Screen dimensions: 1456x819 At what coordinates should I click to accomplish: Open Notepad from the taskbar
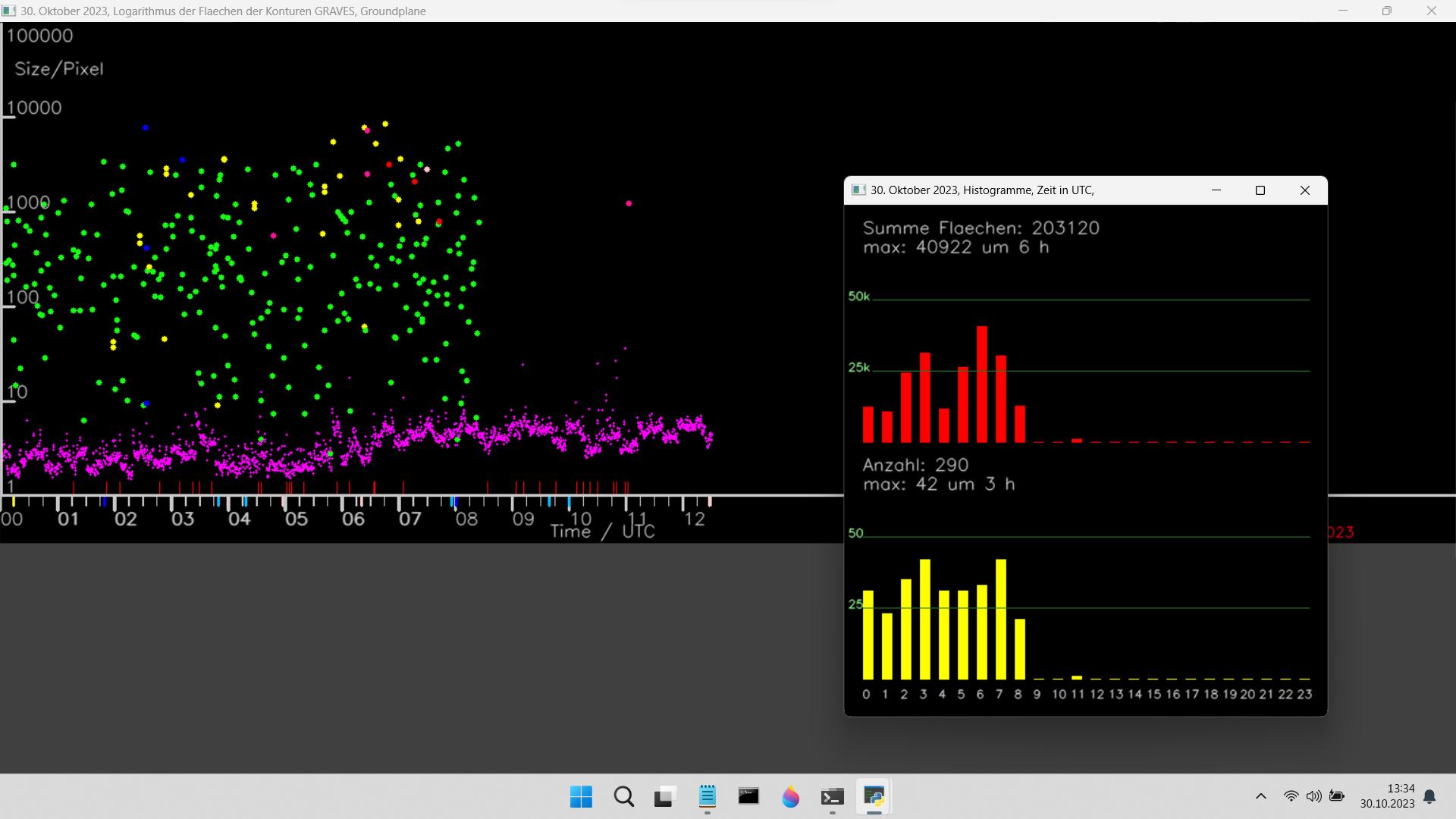coord(707,796)
